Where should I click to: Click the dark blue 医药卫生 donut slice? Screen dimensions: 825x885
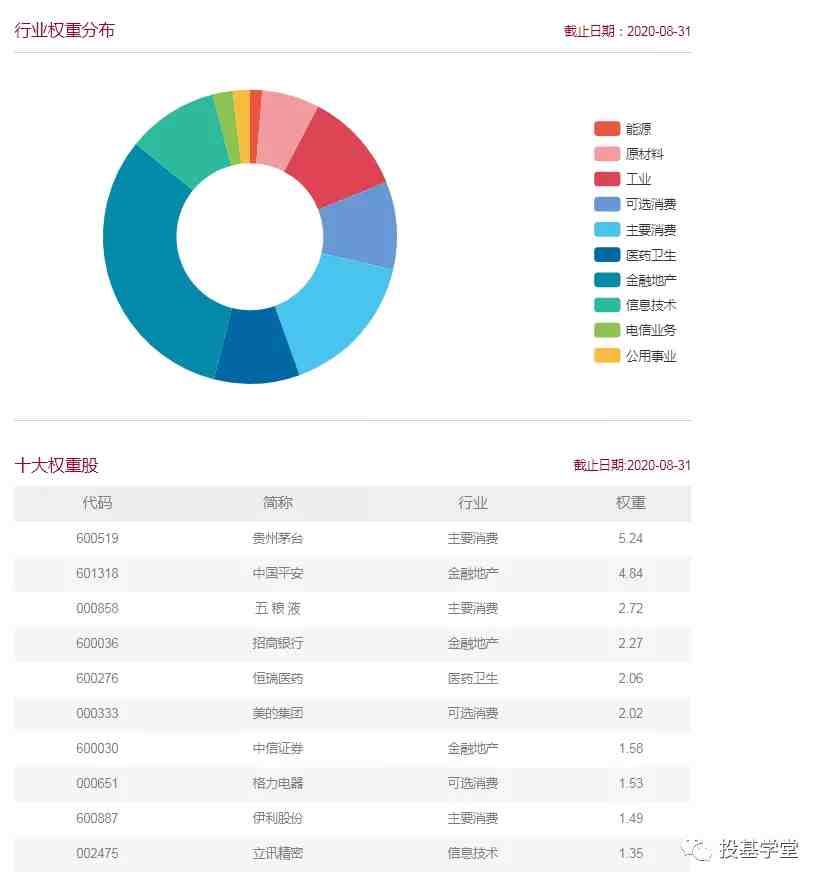click(256, 345)
